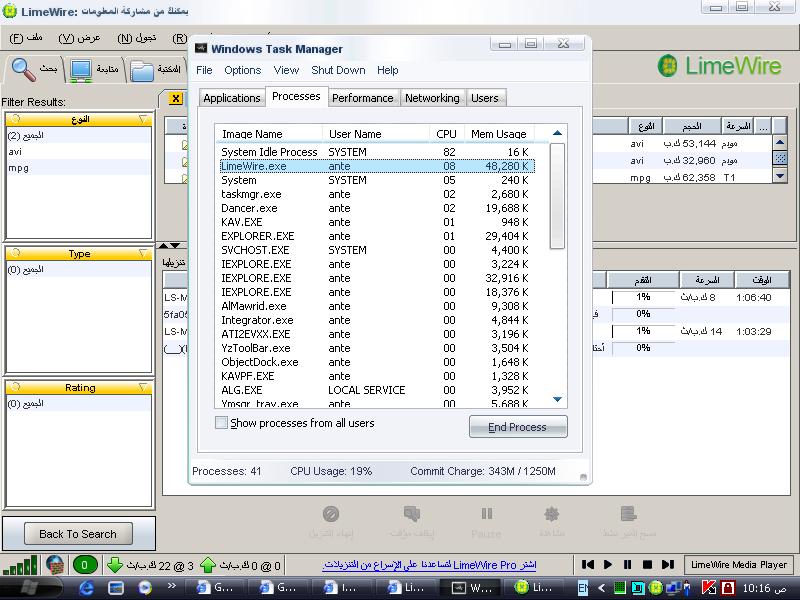
Task: Click the clear finished downloads list icon
Action: click(x=629, y=514)
